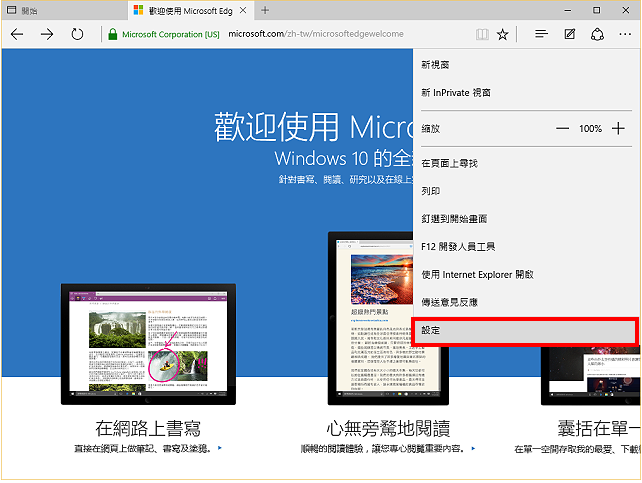Click Microsoft Corporation [US] certificate label

pyautogui.click(x=171, y=34)
